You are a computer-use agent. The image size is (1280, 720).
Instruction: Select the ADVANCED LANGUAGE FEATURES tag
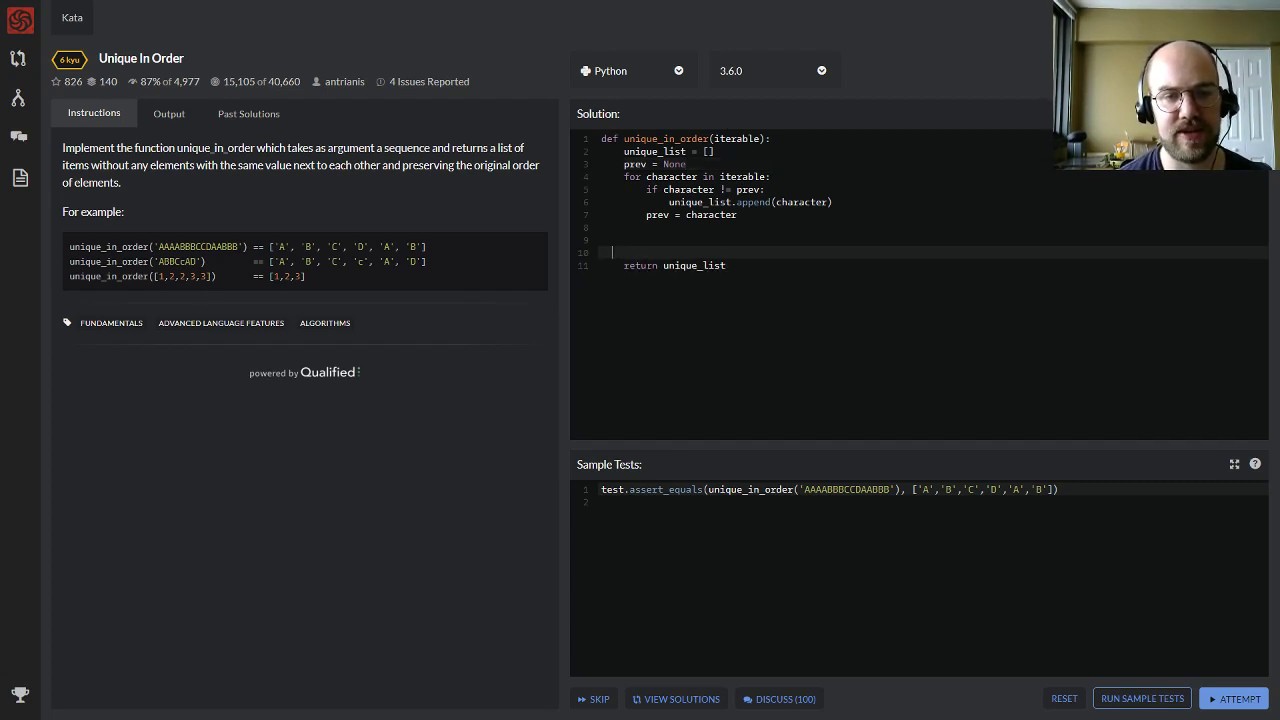tap(221, 323)
